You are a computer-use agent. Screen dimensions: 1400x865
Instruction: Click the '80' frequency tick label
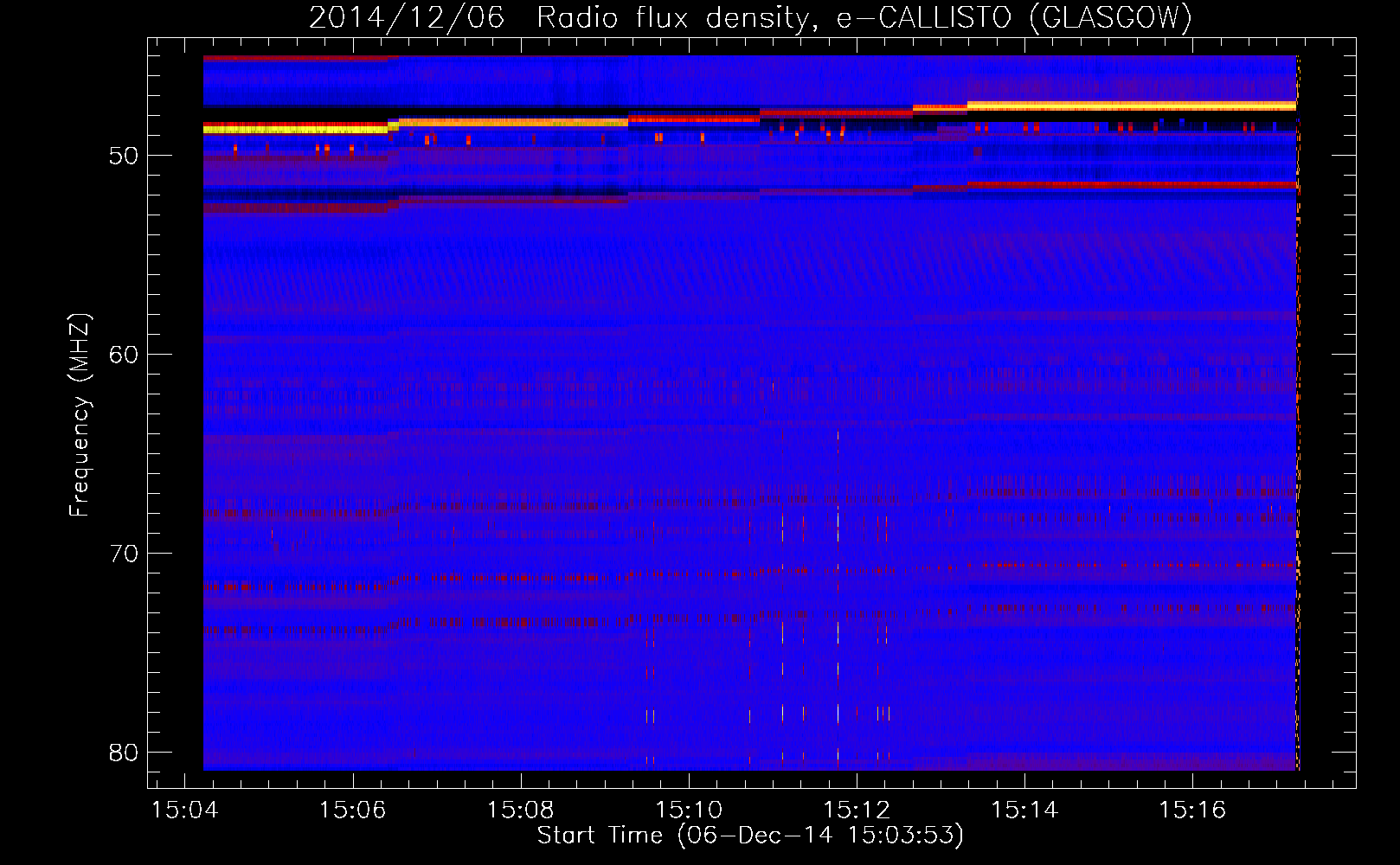point(124,753)
